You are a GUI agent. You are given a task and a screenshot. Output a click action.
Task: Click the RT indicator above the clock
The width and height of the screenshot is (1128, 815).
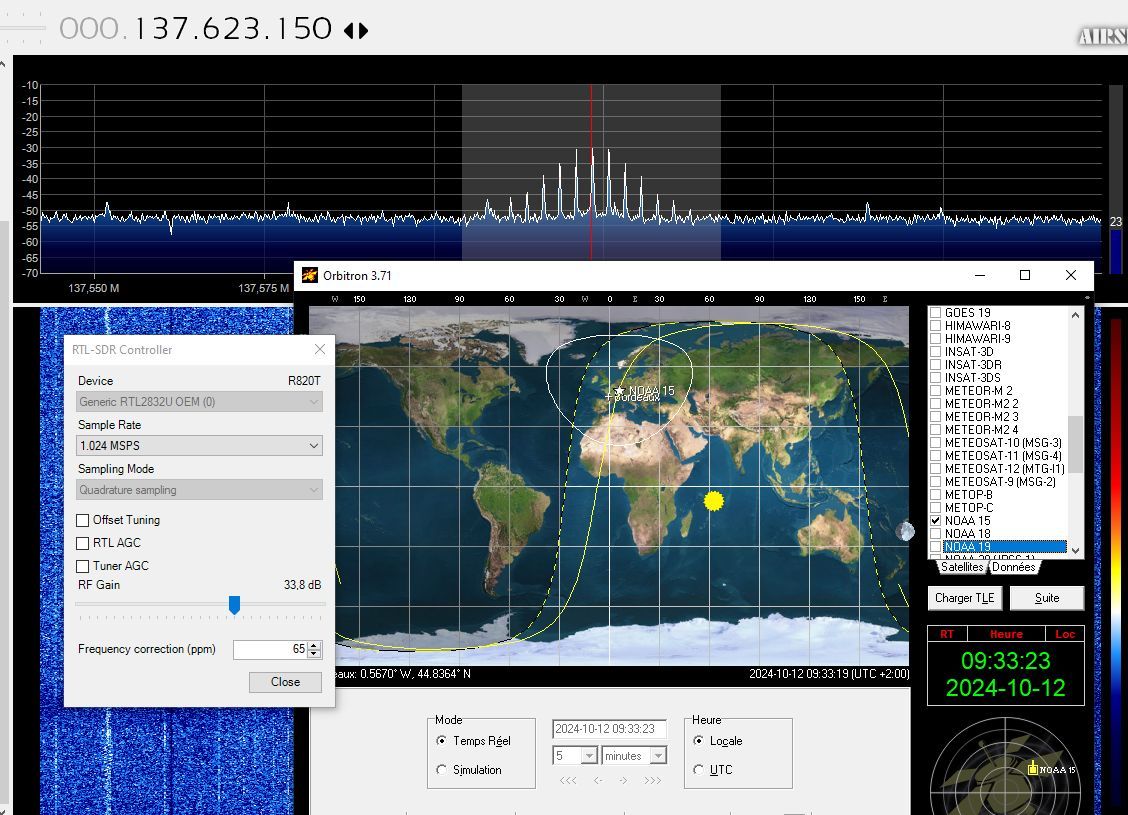point(947,634)
